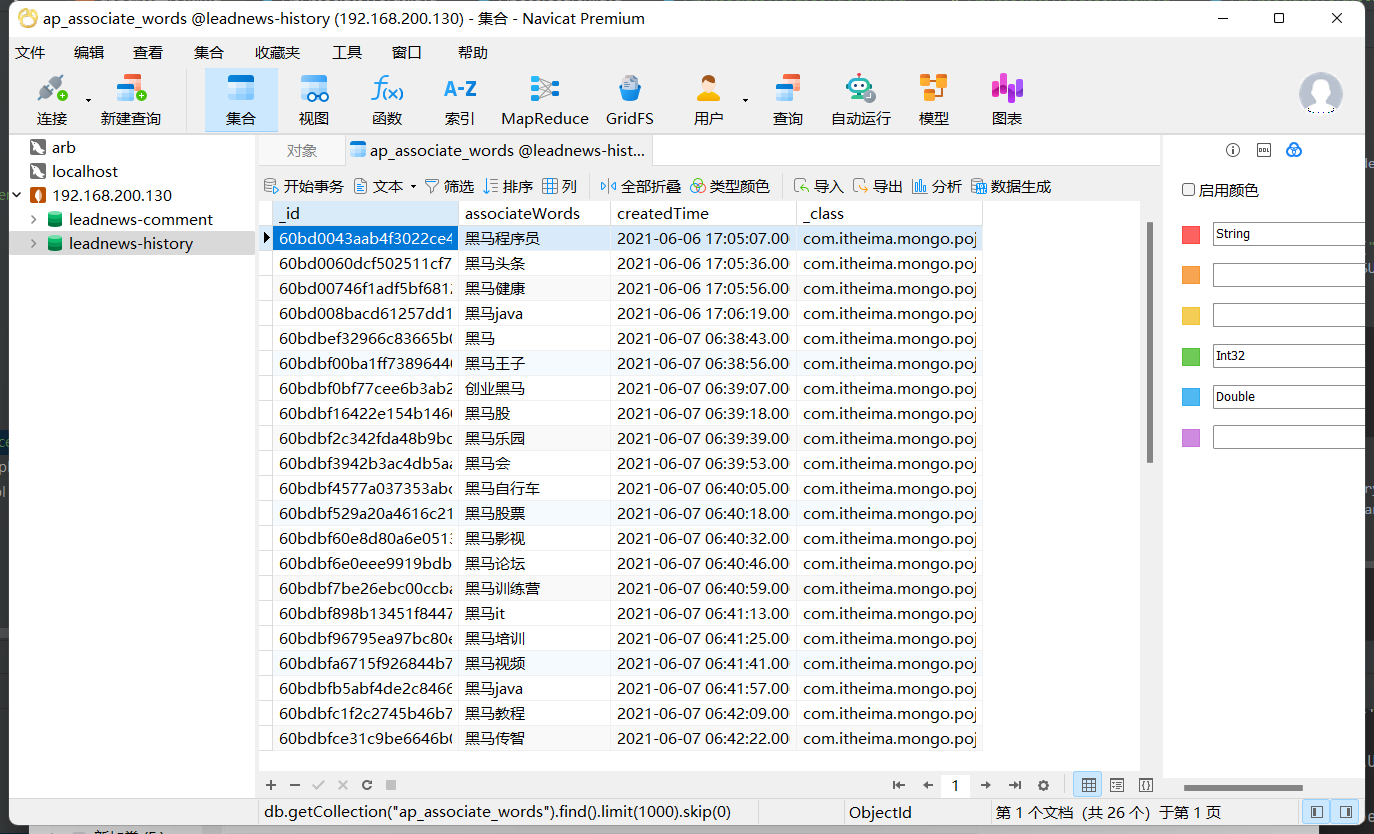Click 分析 (Analyze) toolbar item
This screenshot has width=1374, height=834.
pyautogui.click(x=936, y=186)
